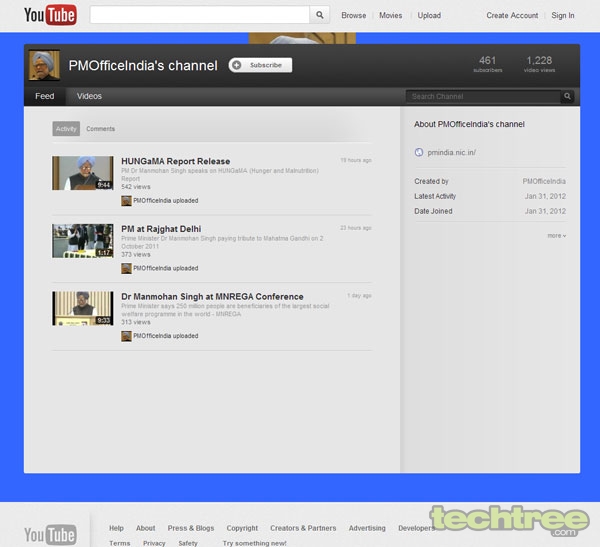Select the Activity filter tab
Screen dimensions: 600x547
point(66,129)
